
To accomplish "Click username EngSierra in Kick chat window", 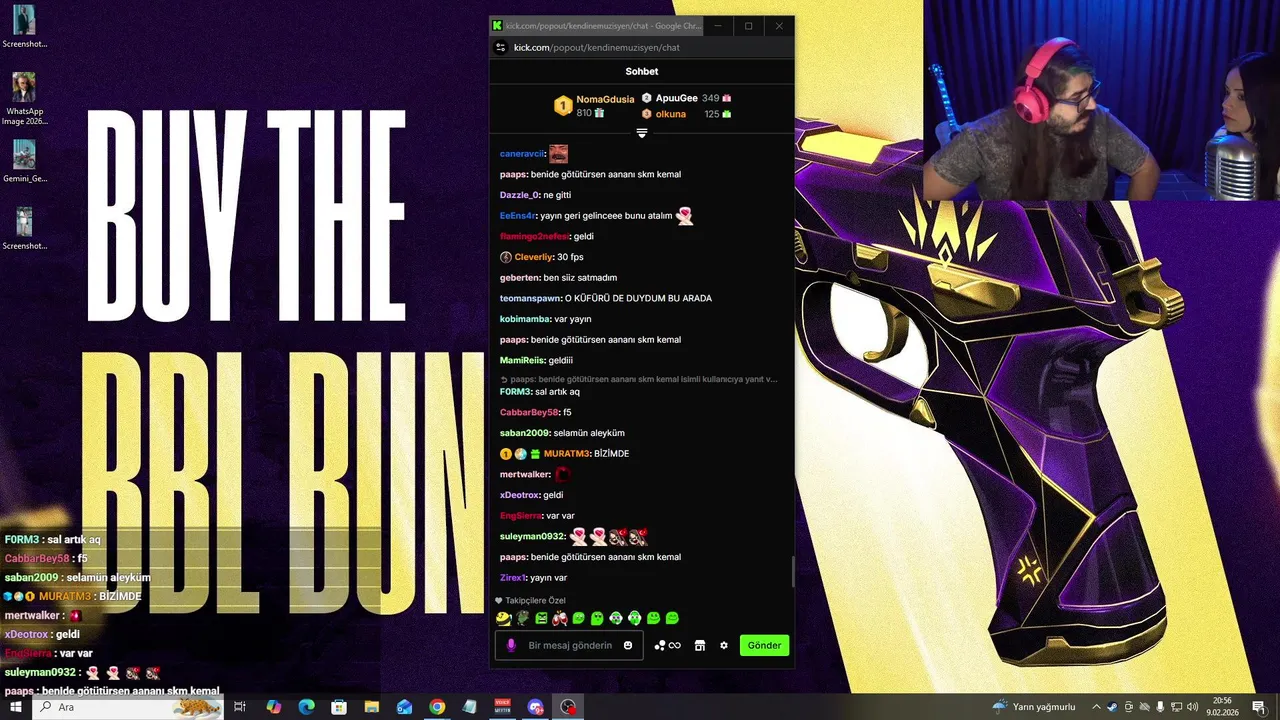I will (x=520, y=516).
